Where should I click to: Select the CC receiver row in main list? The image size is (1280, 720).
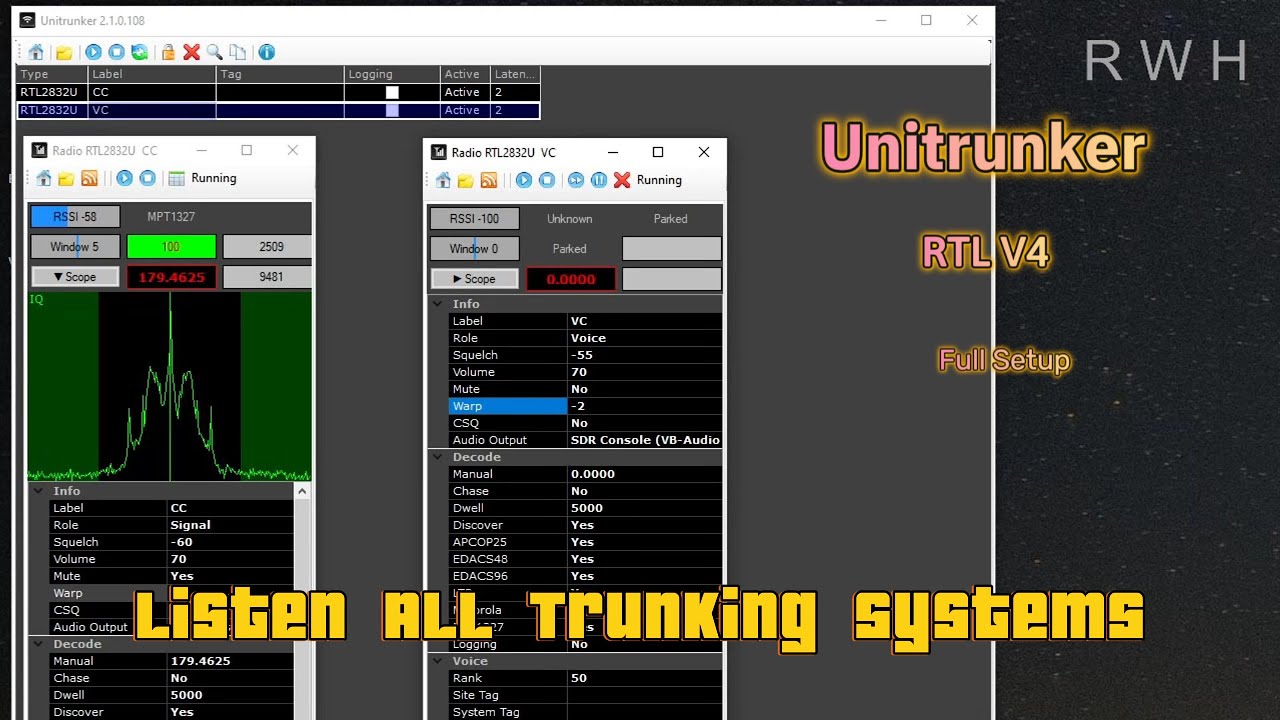tap(278, 92)
